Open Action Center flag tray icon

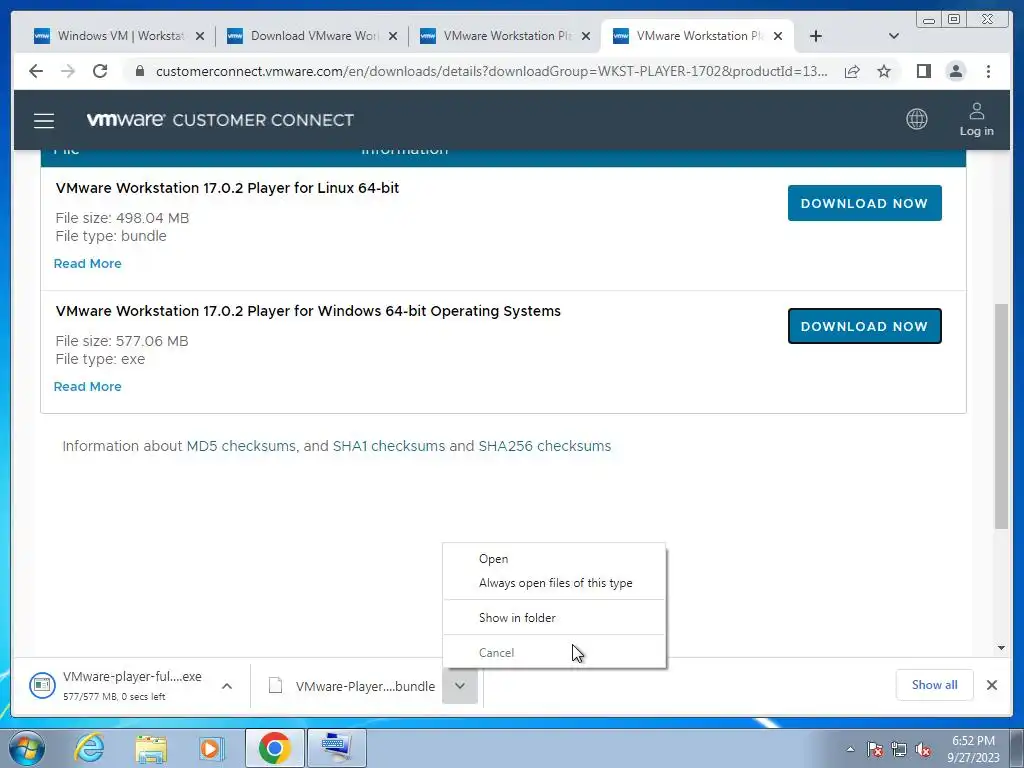click(875, 749)
